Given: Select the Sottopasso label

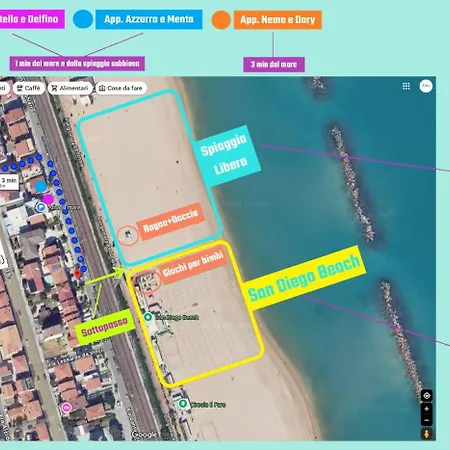Looking at the screenshot, I should 104,327.
